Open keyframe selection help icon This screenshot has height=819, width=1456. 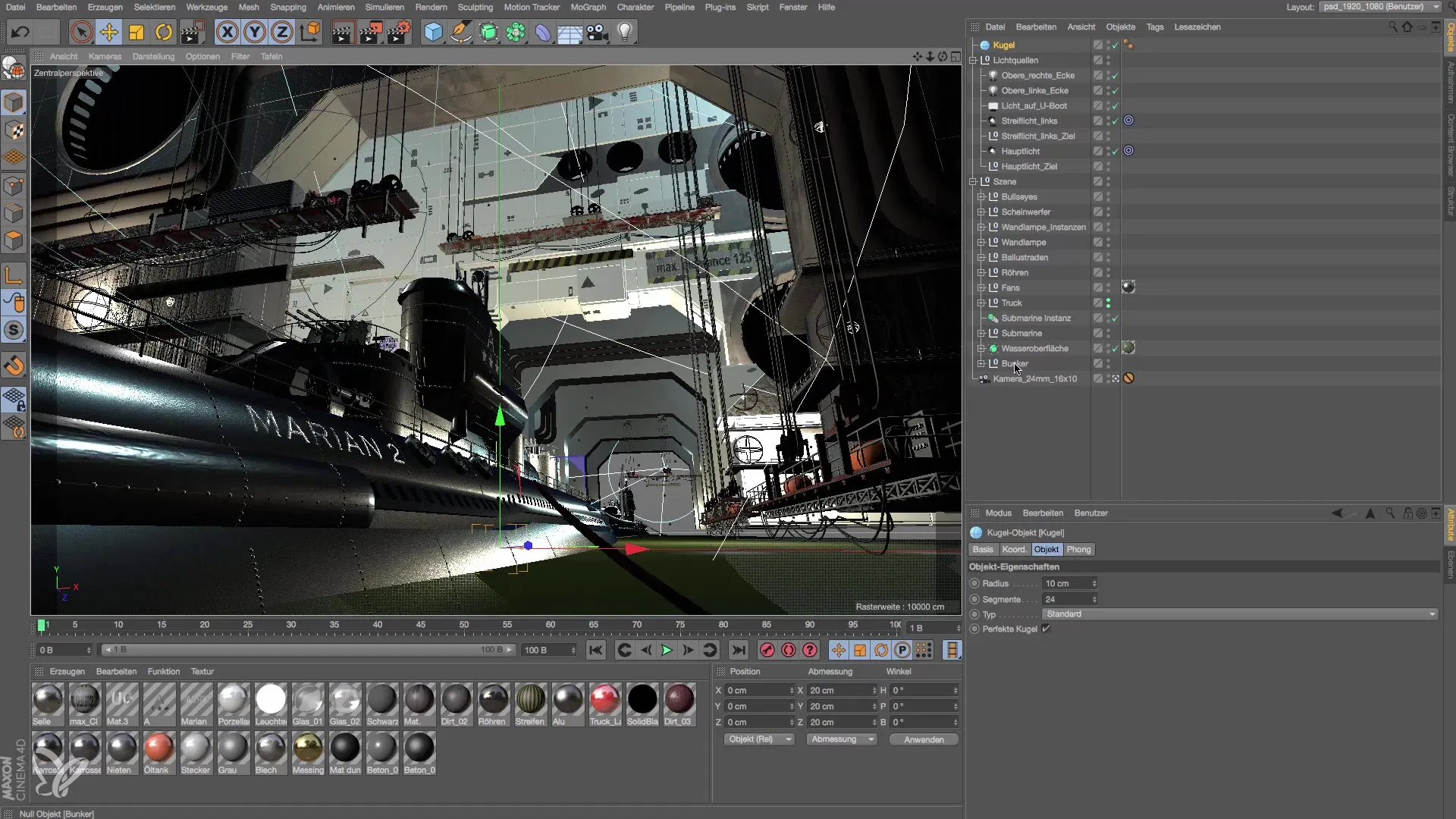(810, 650)
